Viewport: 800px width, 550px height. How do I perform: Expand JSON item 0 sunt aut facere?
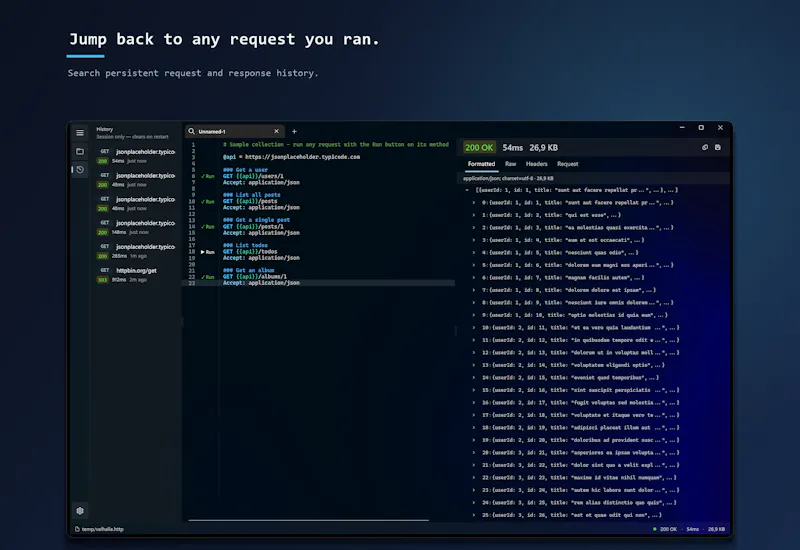(x=473, y=203)
